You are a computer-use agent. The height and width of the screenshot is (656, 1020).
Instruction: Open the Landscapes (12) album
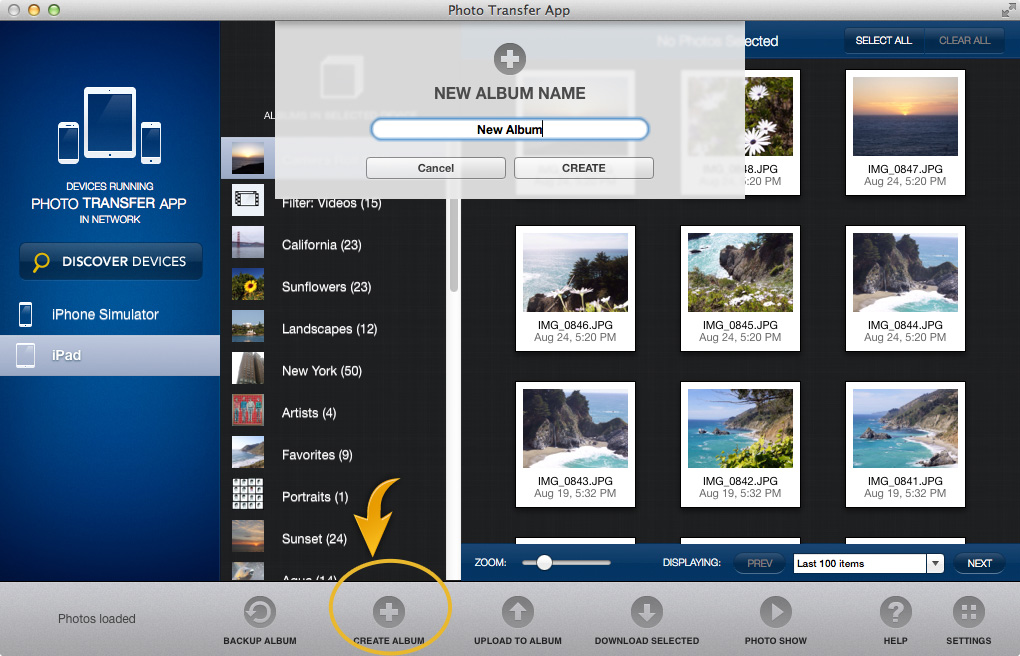pyautogui.click(x=329, y=329)
